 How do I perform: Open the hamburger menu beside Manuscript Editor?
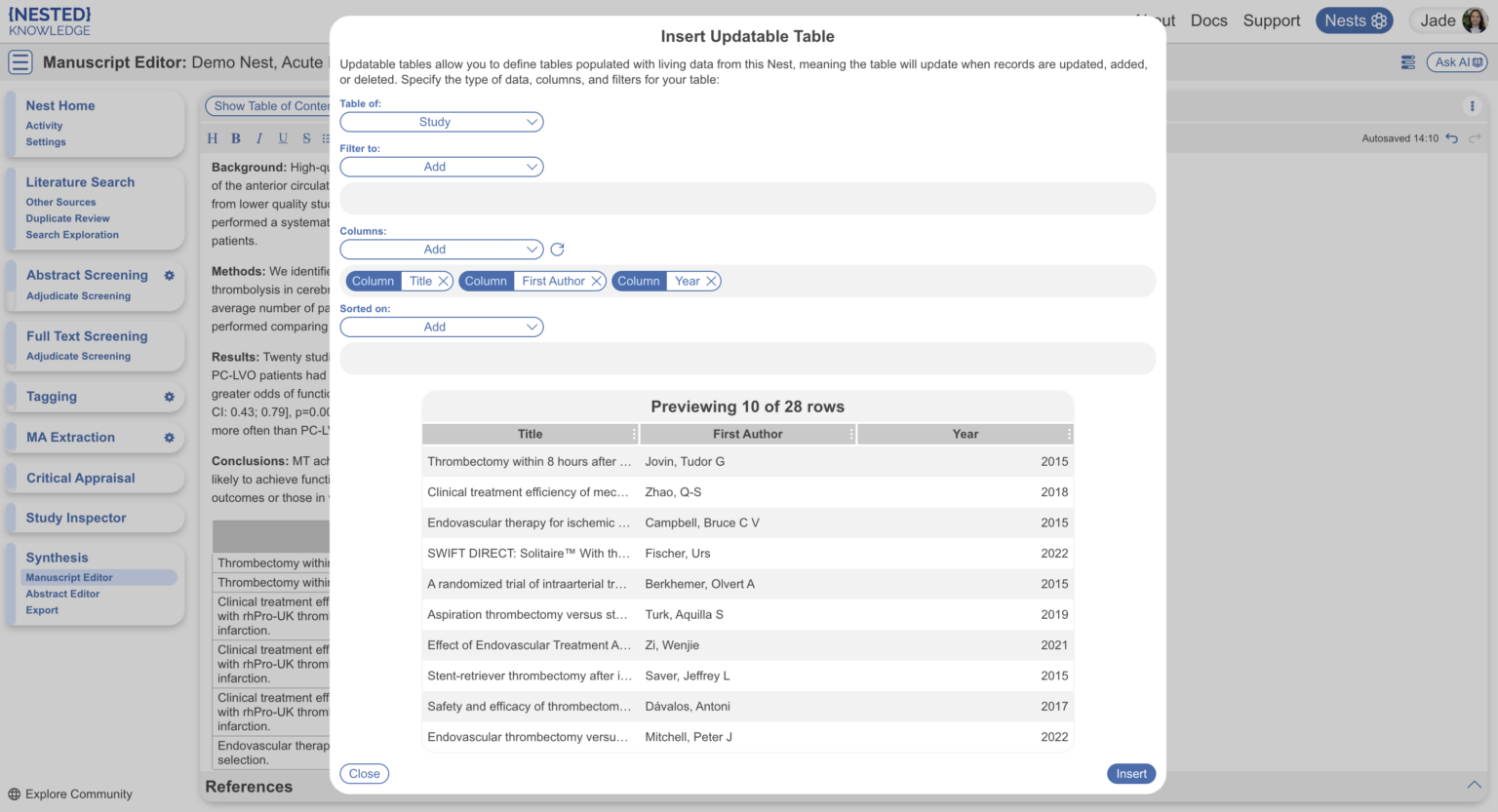pos(20,61)
